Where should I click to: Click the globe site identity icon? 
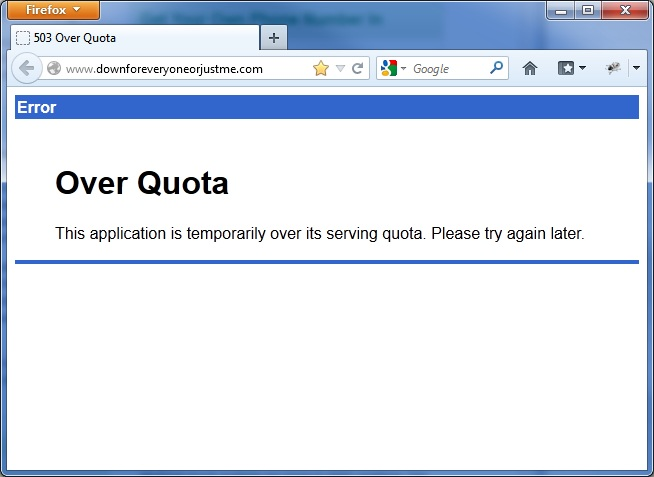point(54,69)
